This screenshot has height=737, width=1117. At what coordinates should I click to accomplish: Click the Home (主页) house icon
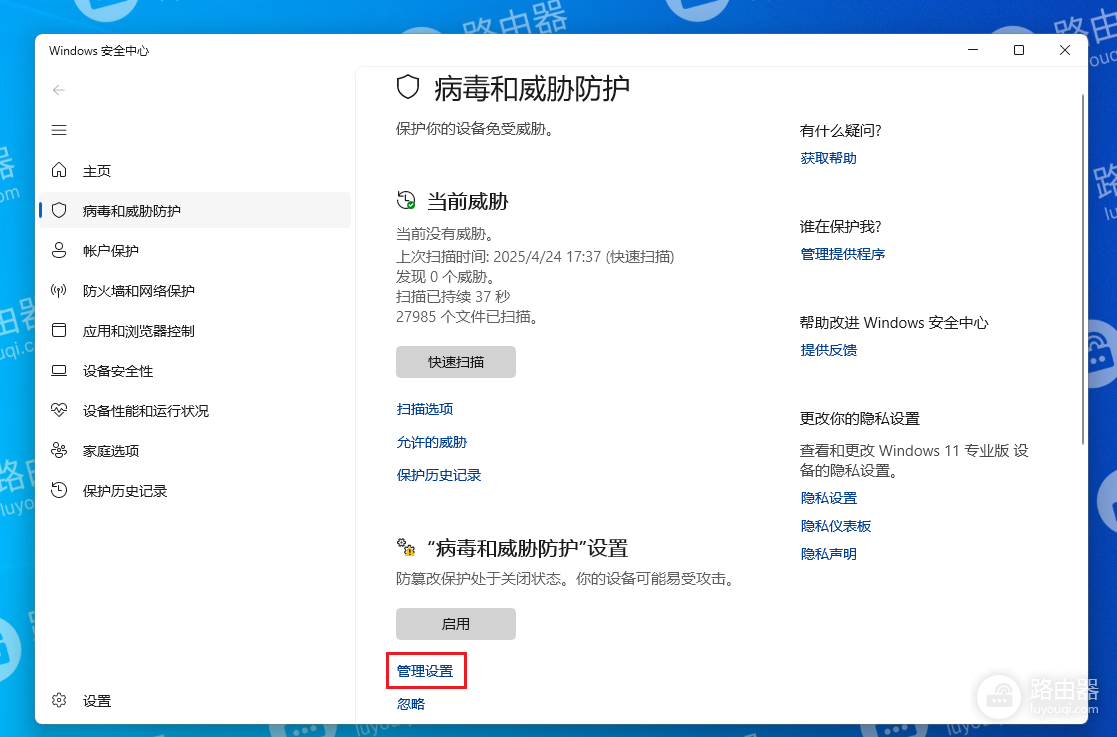[59, 171]
